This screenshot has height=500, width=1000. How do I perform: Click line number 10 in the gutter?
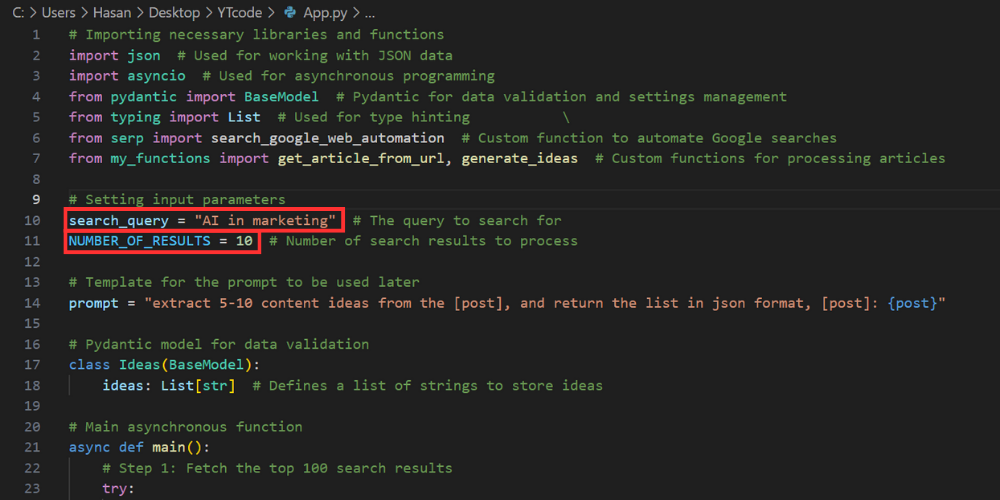(33, 221)
